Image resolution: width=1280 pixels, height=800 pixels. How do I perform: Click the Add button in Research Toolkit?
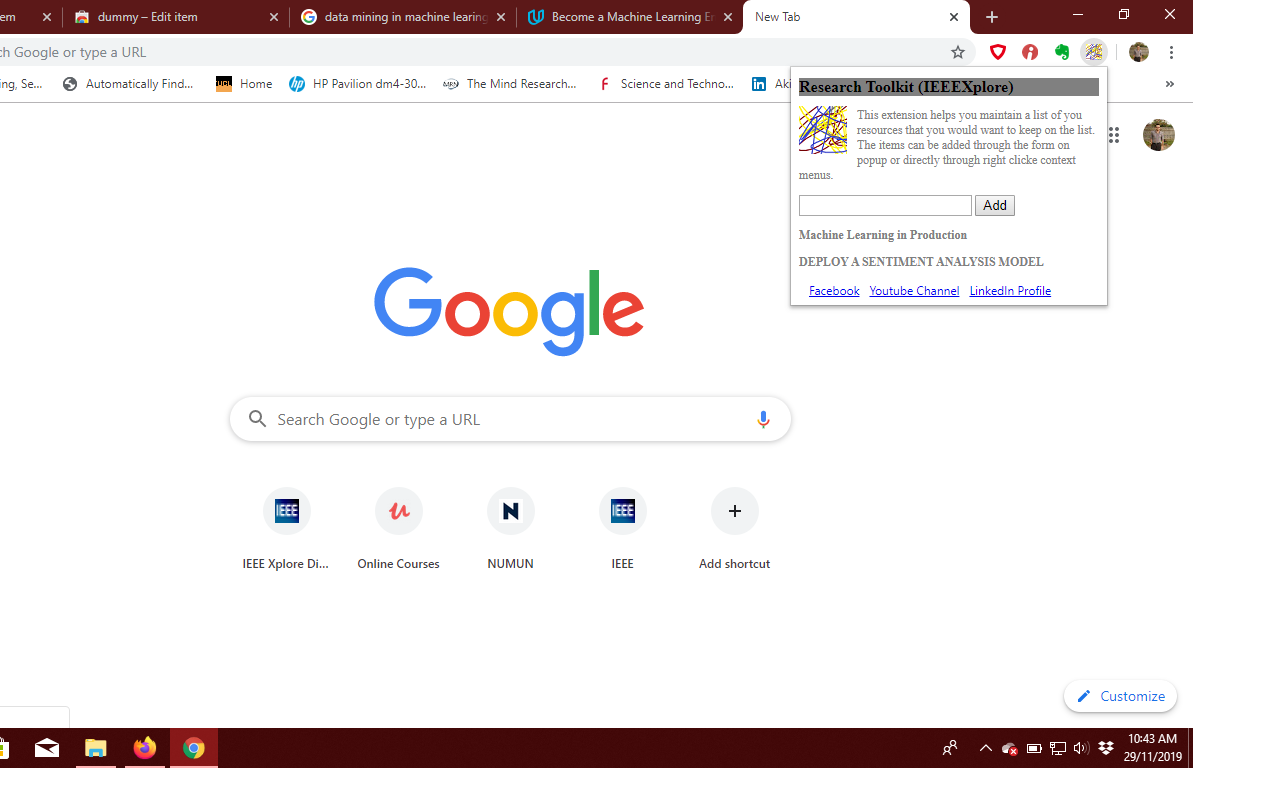click(x=994, y=205)
